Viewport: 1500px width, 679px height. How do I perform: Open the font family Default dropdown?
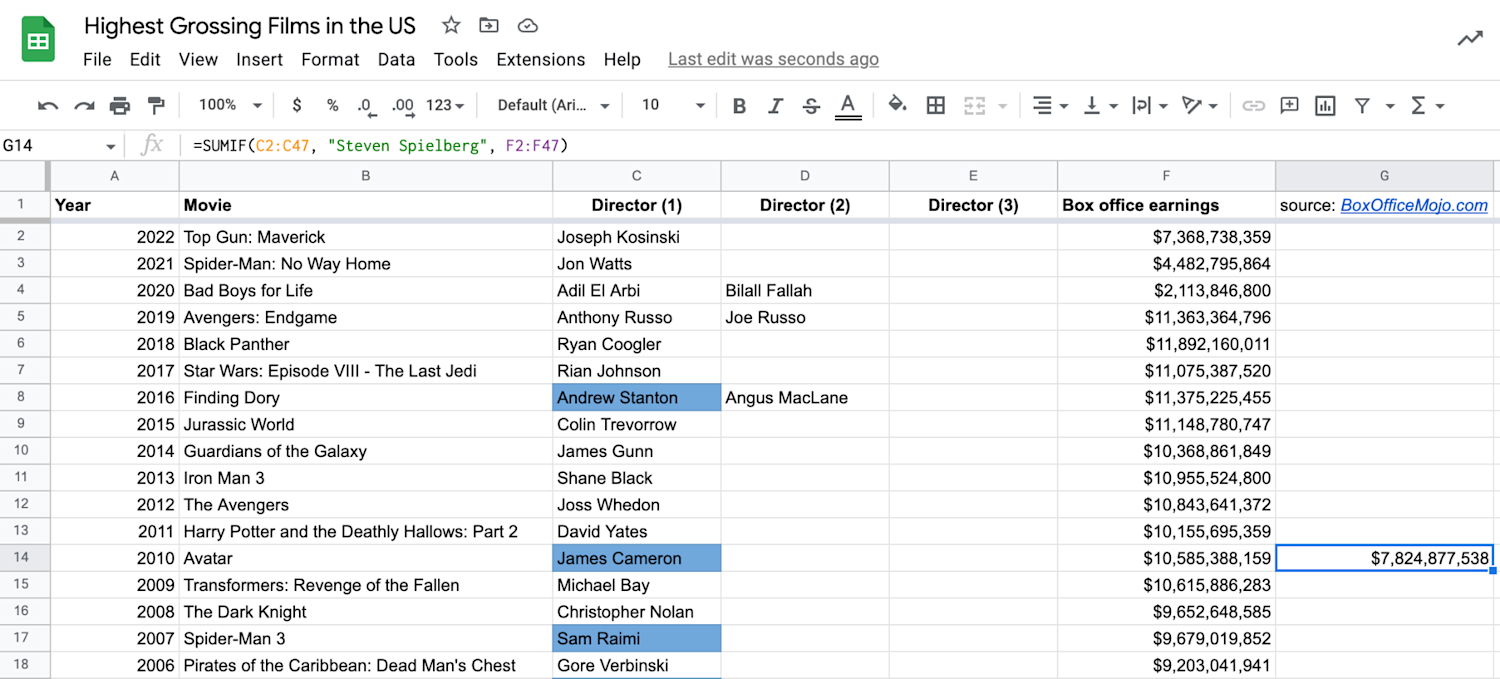tap(555, 105)
